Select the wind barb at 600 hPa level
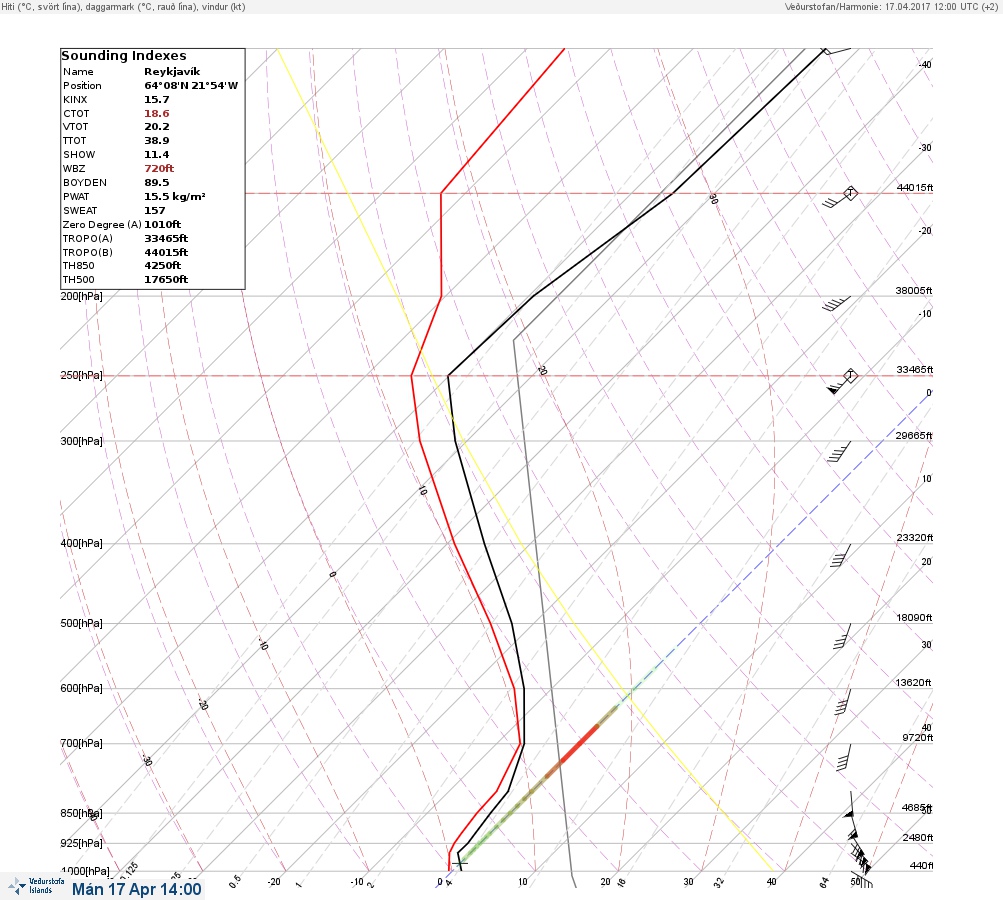 coord(844,702)
